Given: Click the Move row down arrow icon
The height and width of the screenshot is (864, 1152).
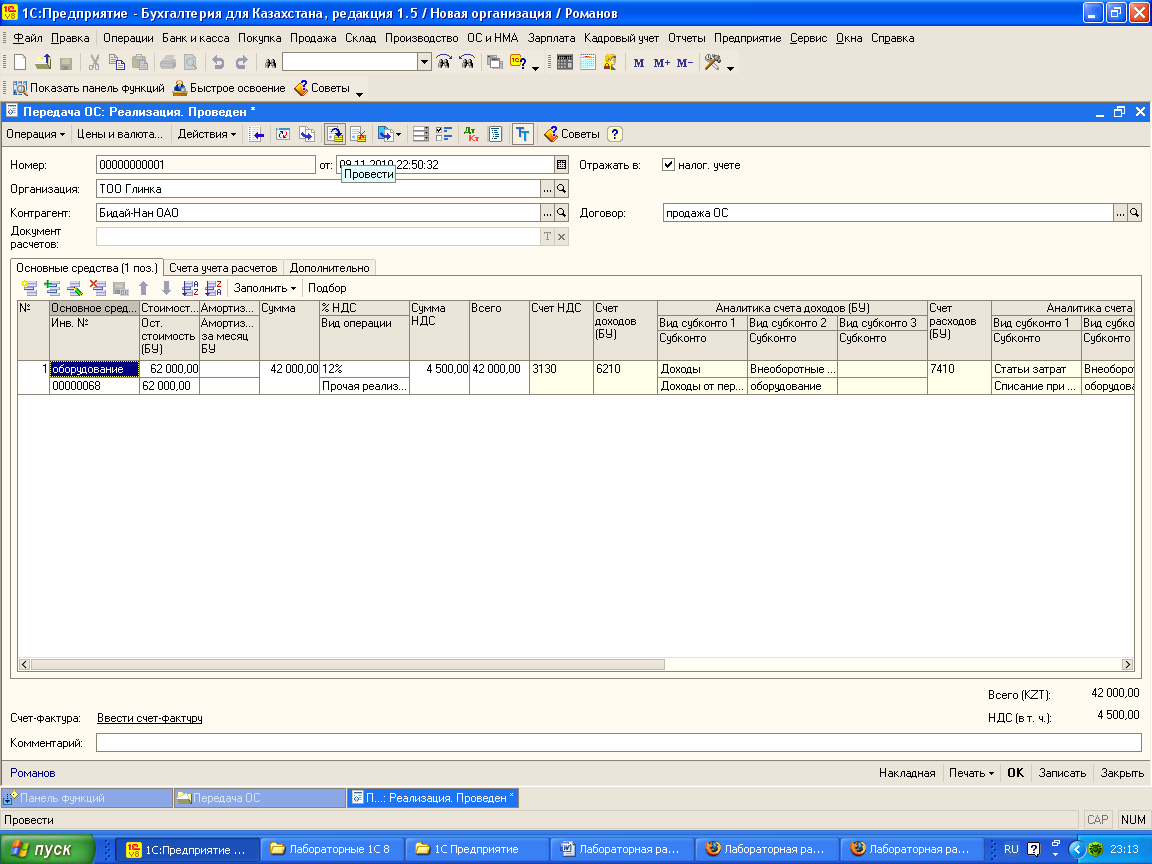Looking at the screenshot, I should [167, 288].
